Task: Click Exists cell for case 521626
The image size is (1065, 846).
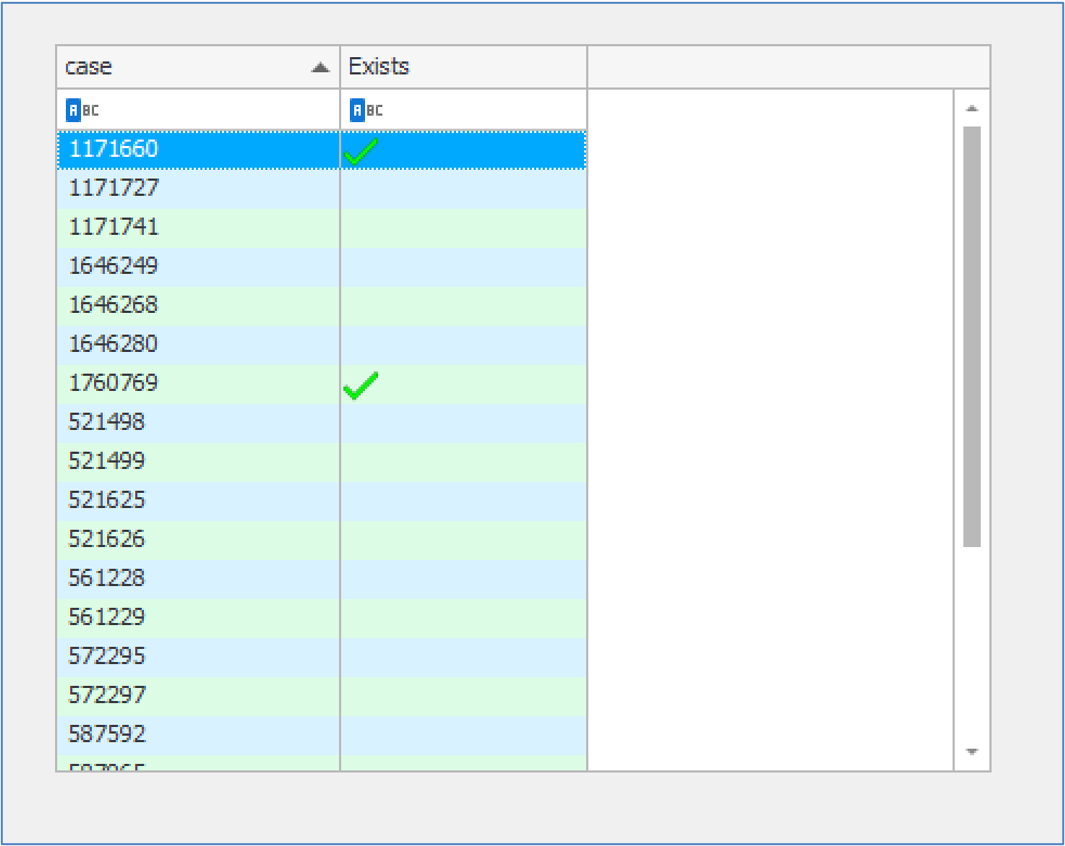Action: (x=463, y=539)
